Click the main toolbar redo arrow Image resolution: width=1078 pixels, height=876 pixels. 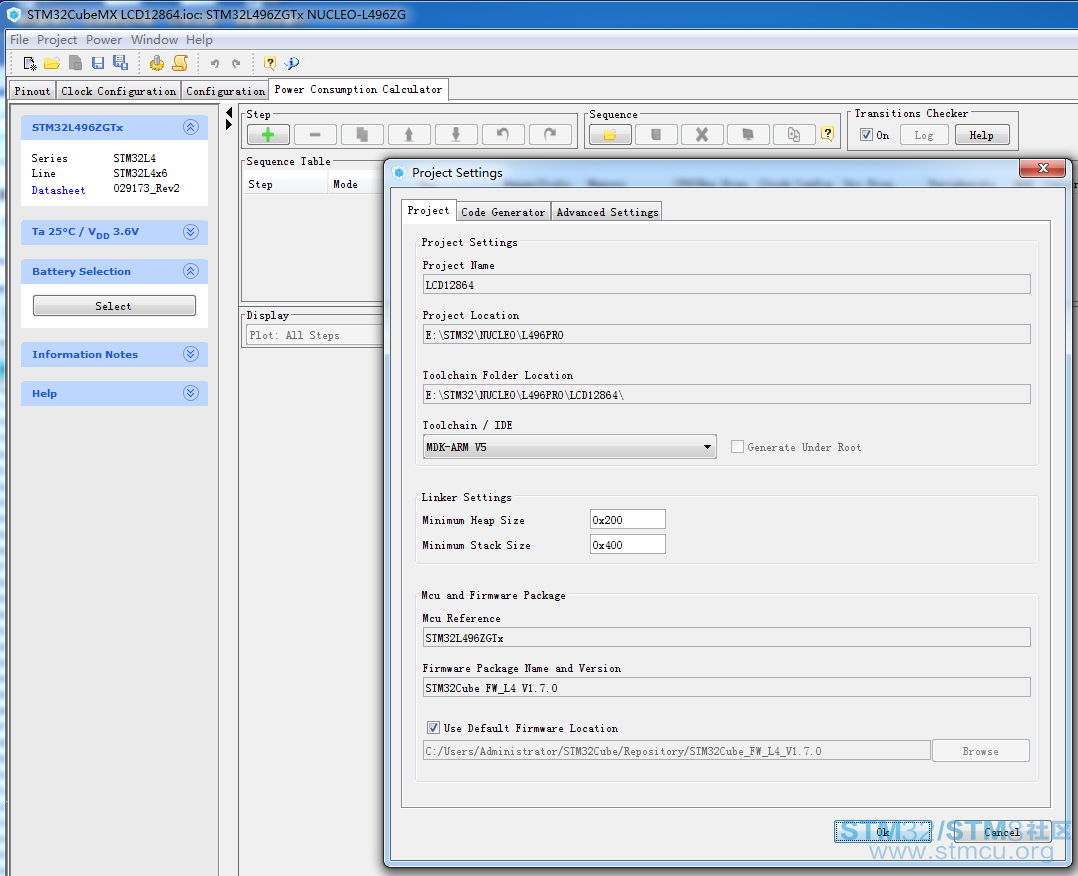click(236, 63)
